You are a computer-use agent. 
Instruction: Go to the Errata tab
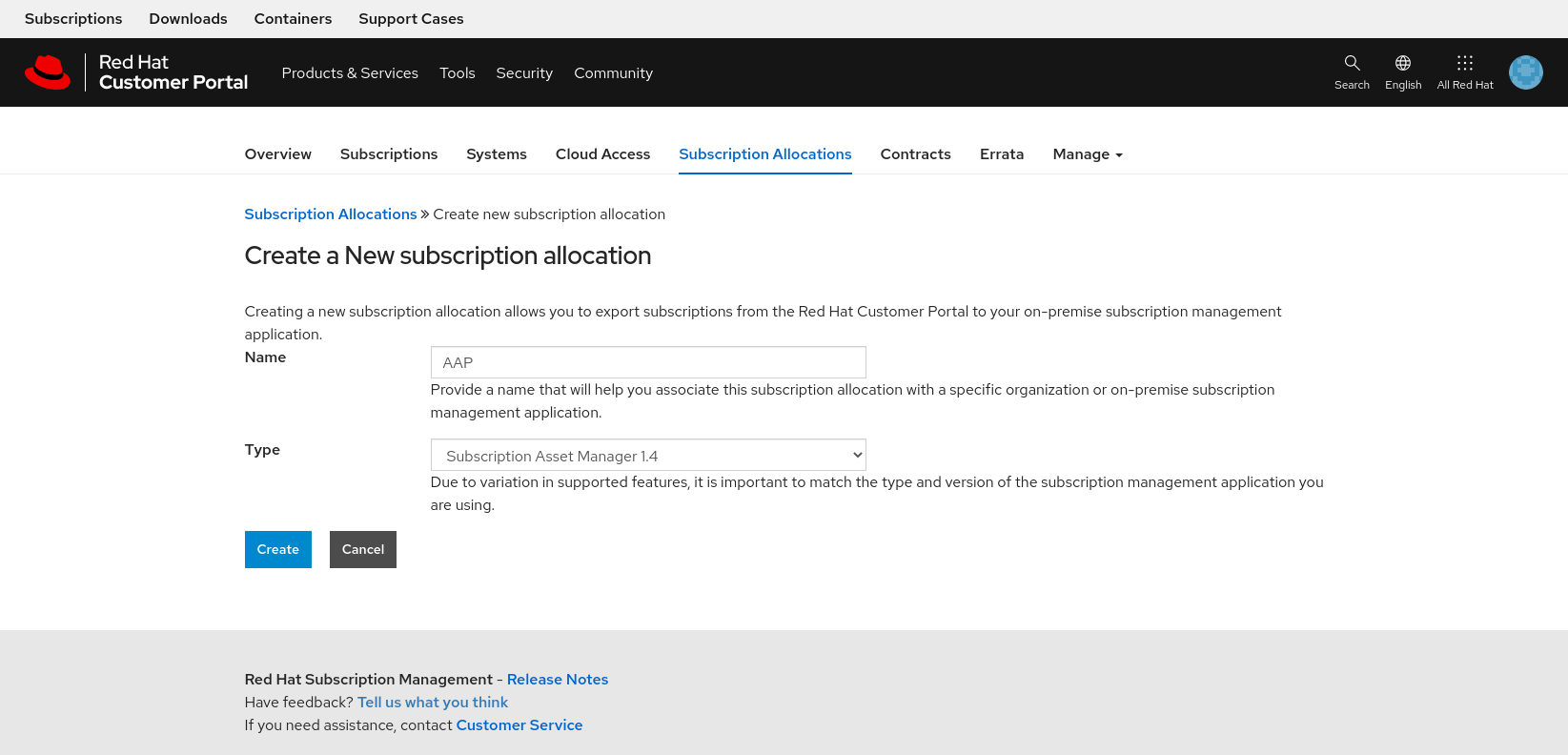(x=1001, y=154)
